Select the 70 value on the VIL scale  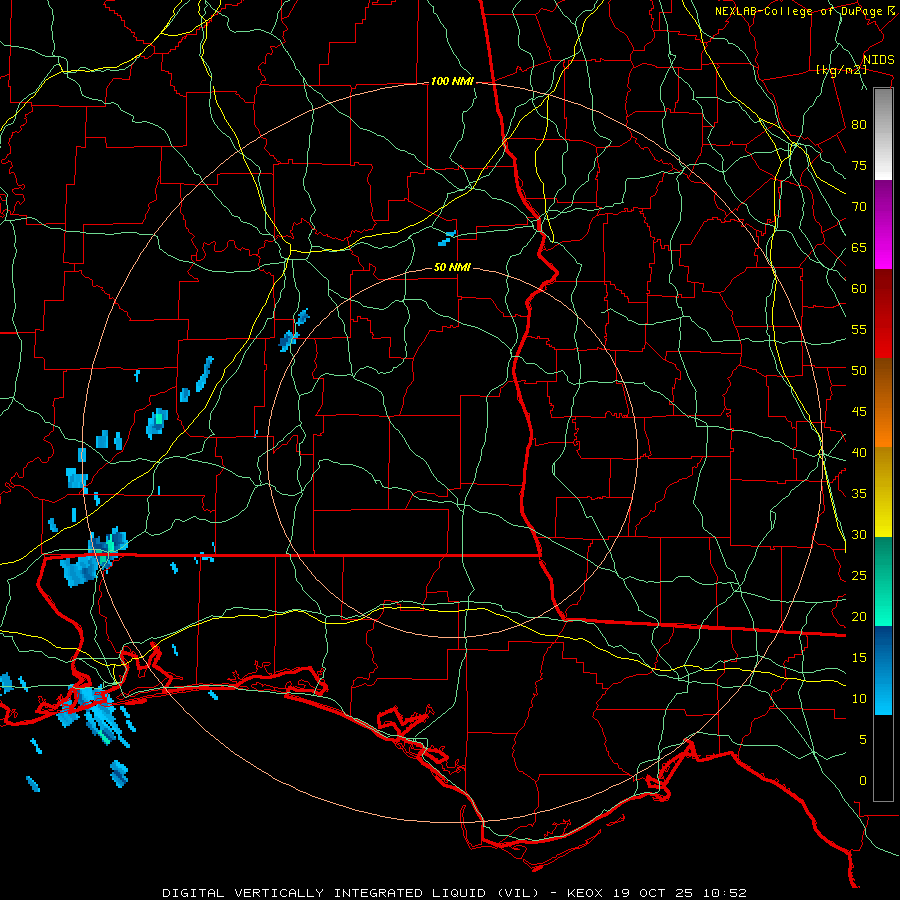pyautogui.click(x=859, y=207)
